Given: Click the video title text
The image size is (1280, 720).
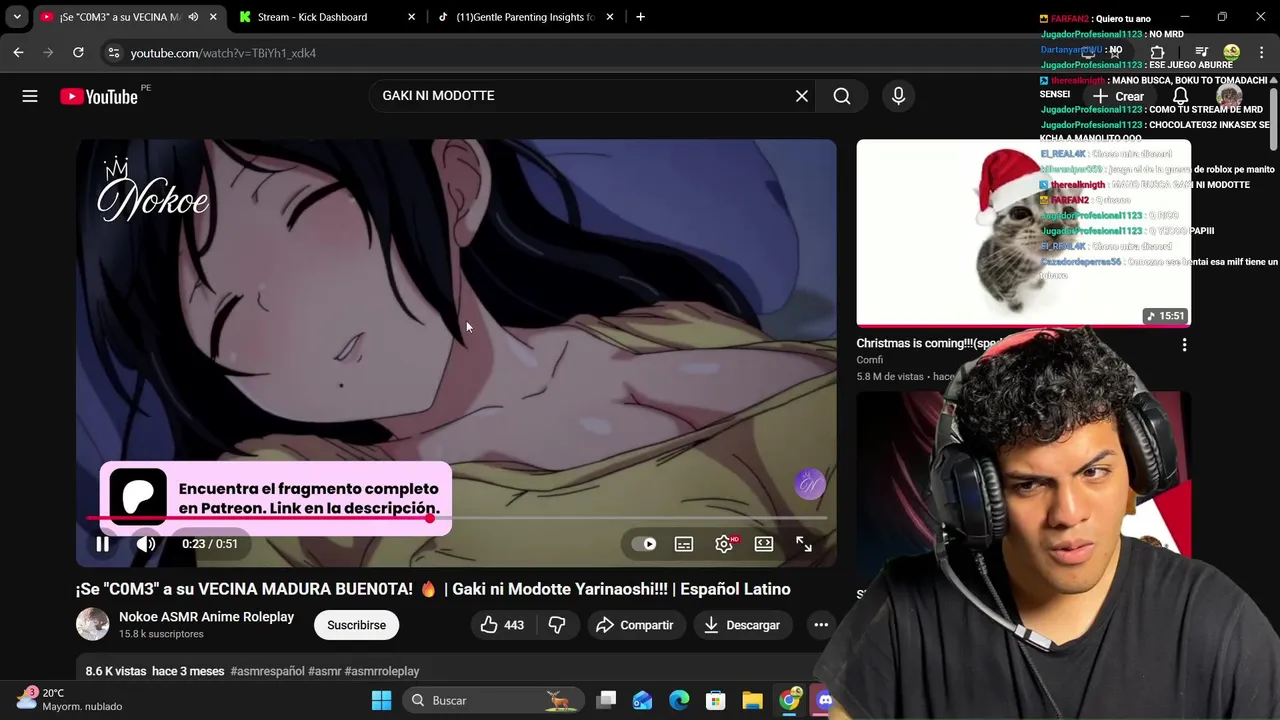Looking at the screenshot, I should click(433, 589).
